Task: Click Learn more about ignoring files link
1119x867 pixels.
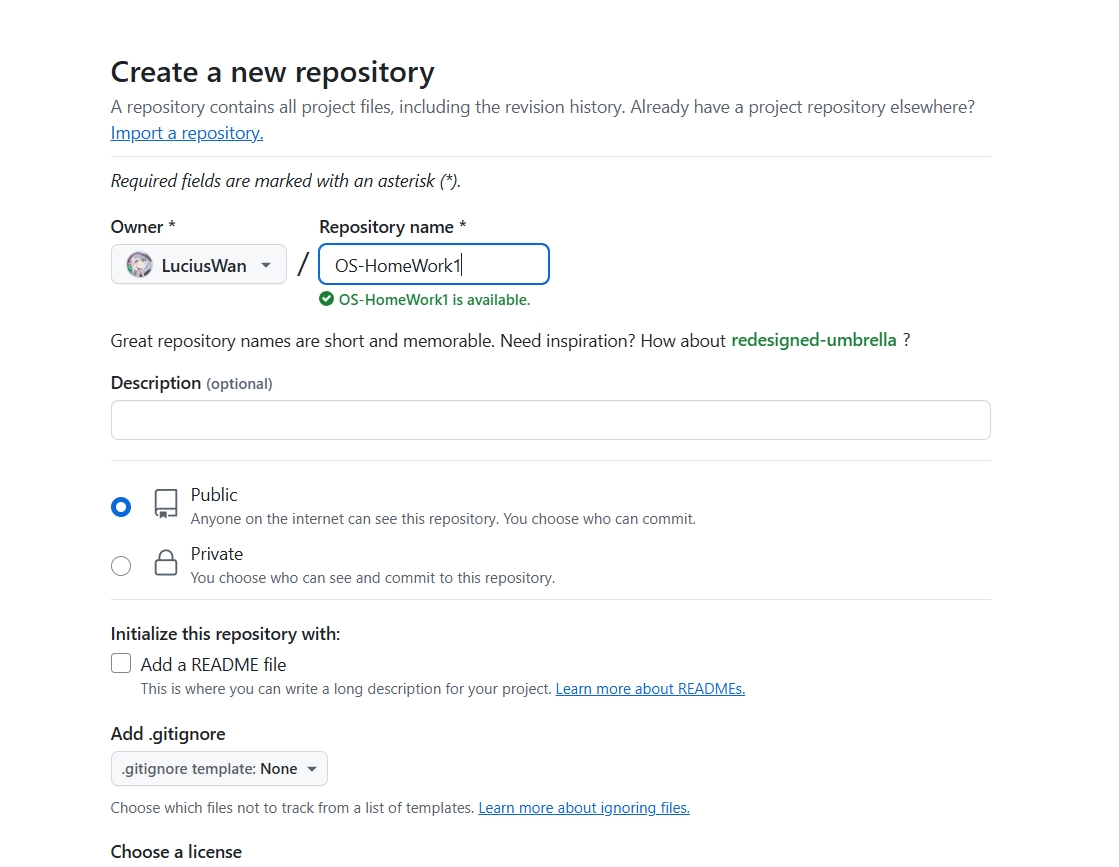Action: (584, 808)
